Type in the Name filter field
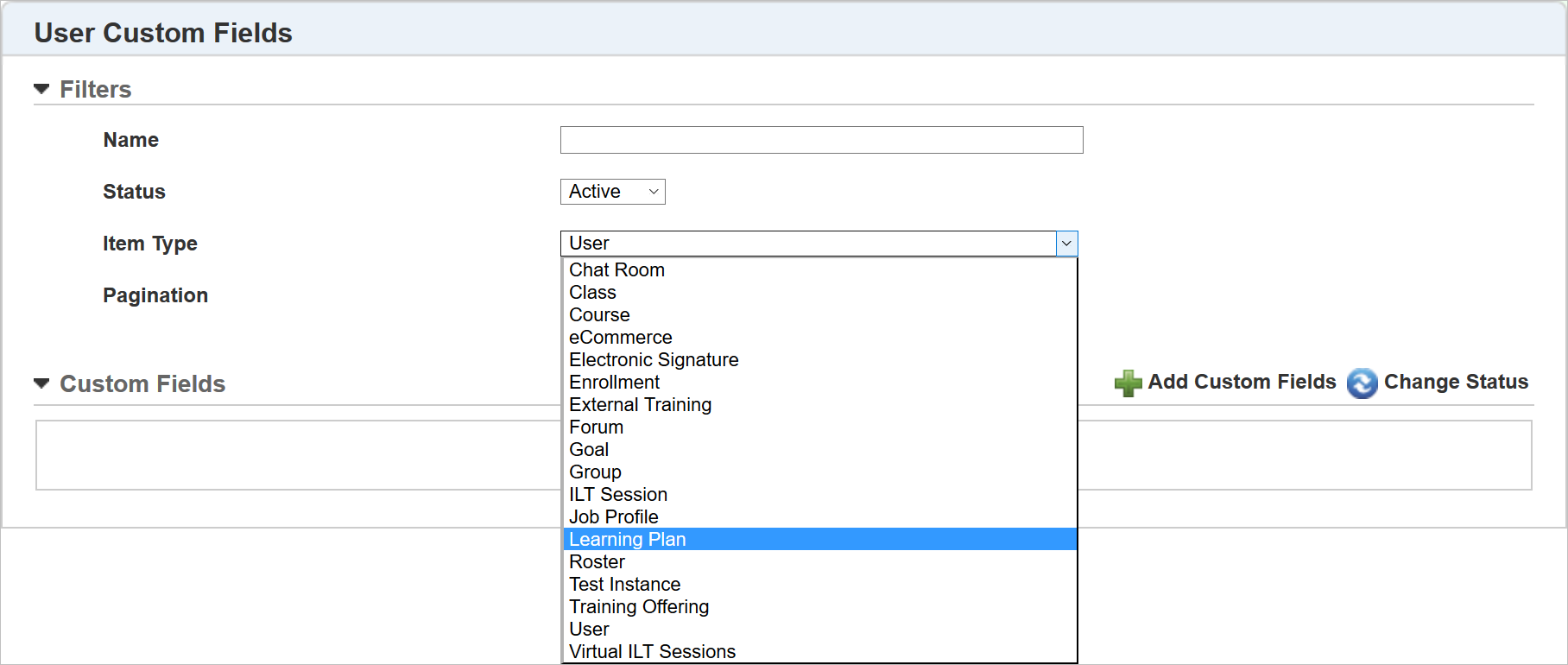The width and height of the screenshot is (1568, 665). 821,140
